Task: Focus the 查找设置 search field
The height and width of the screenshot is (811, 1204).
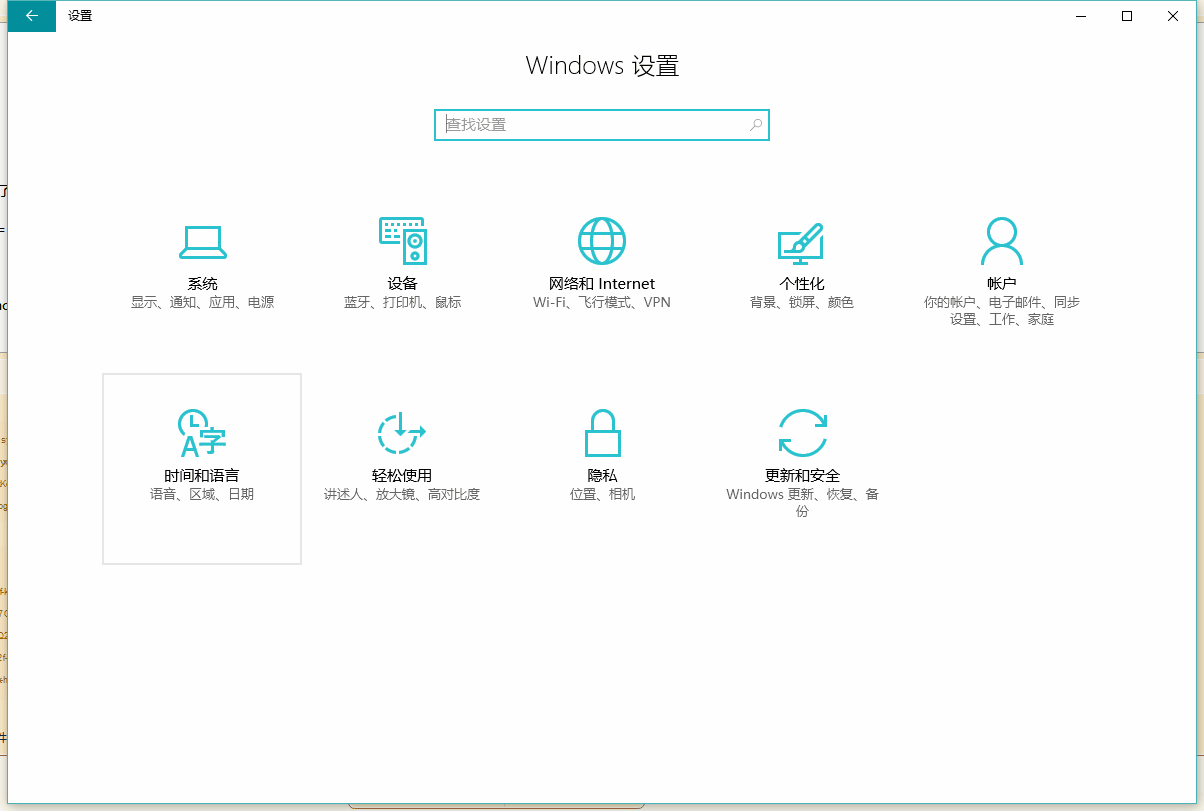Action: tap(590, 125)
